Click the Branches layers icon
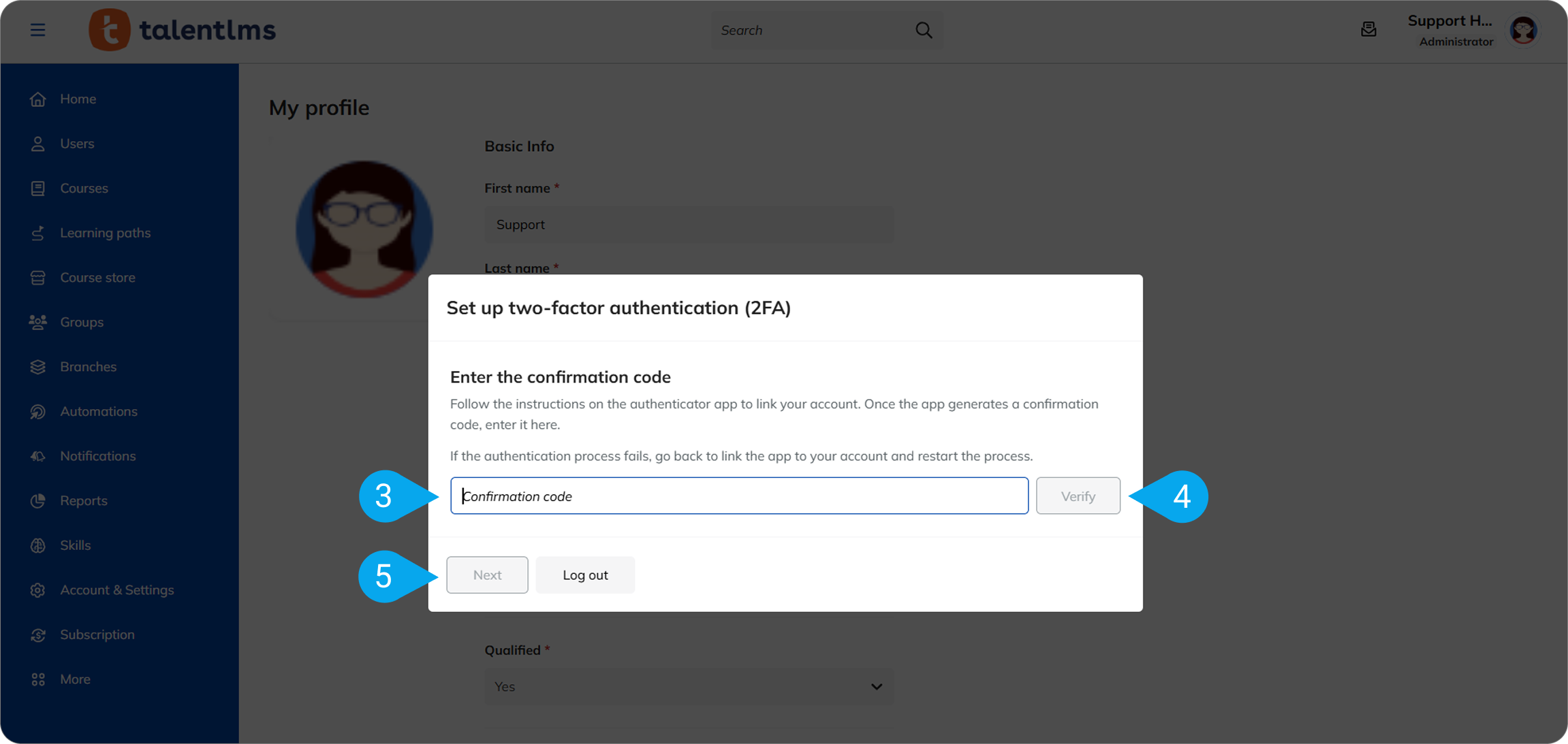Viewport: 1568px width, 744px height. pyautogui.click(x=38, y=367)
